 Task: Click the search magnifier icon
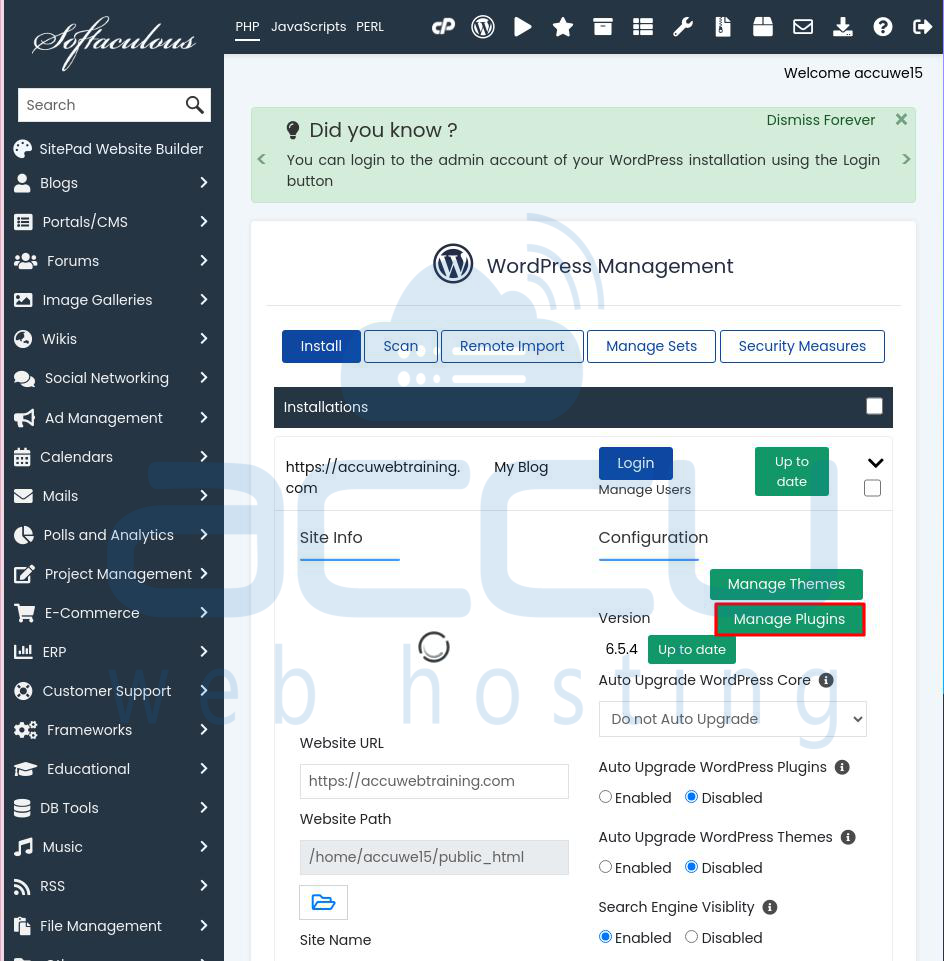click(x=194, y=105)
